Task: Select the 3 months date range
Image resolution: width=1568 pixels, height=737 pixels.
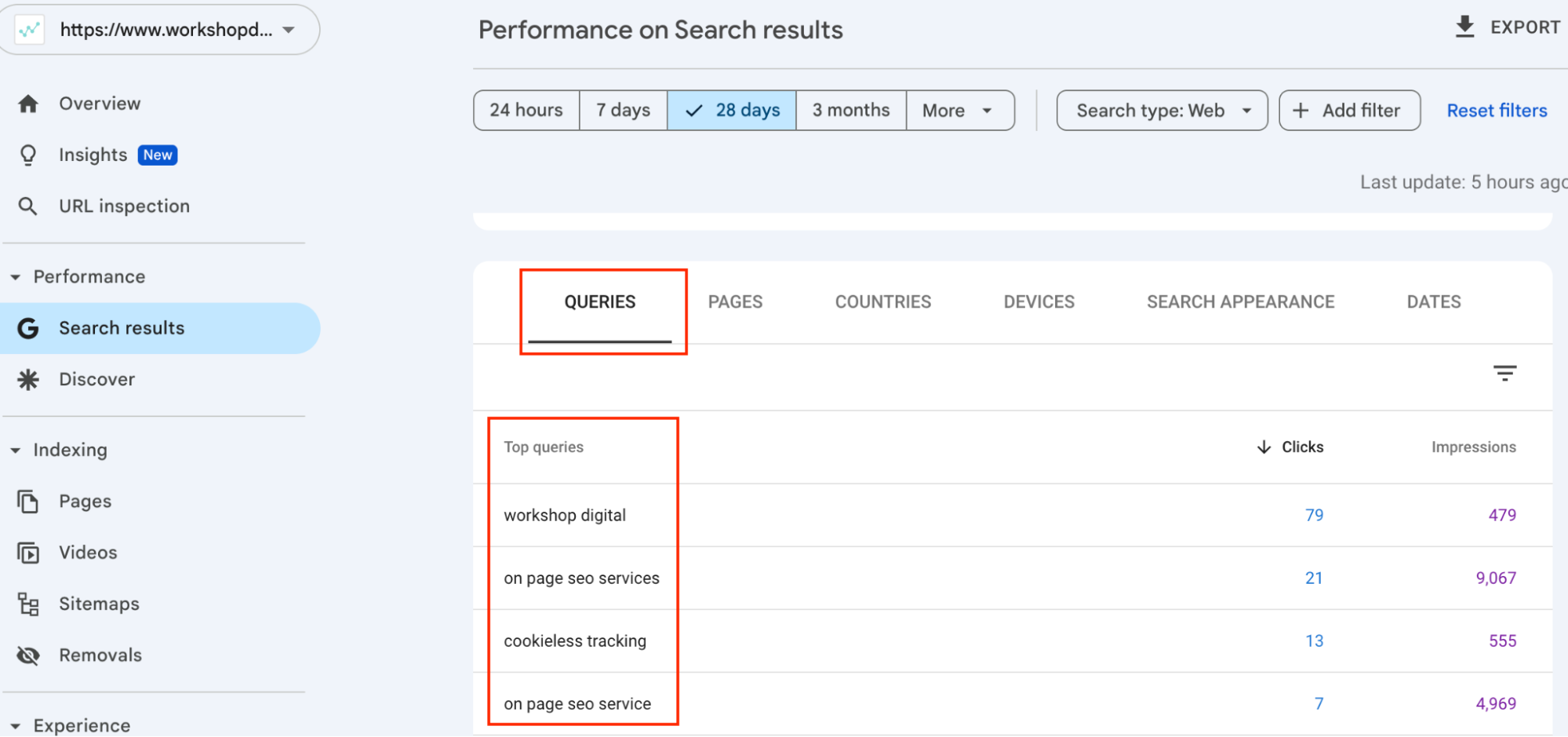Action: point(851,111)
